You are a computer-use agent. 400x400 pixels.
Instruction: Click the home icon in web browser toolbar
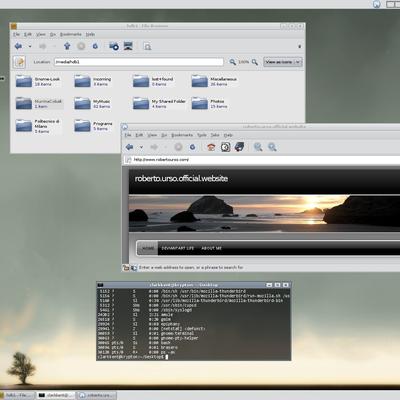[211, 147]
